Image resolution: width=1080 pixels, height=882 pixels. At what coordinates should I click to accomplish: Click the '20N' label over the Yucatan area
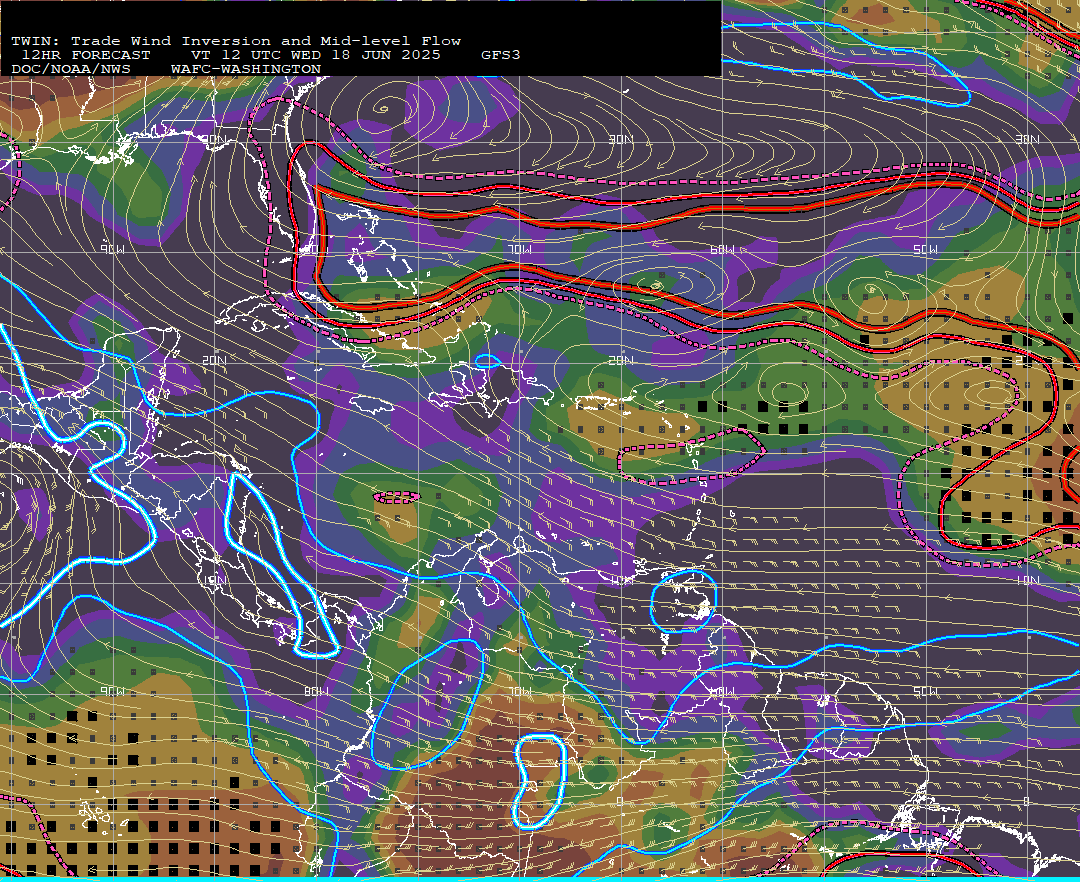pos(214,360)
